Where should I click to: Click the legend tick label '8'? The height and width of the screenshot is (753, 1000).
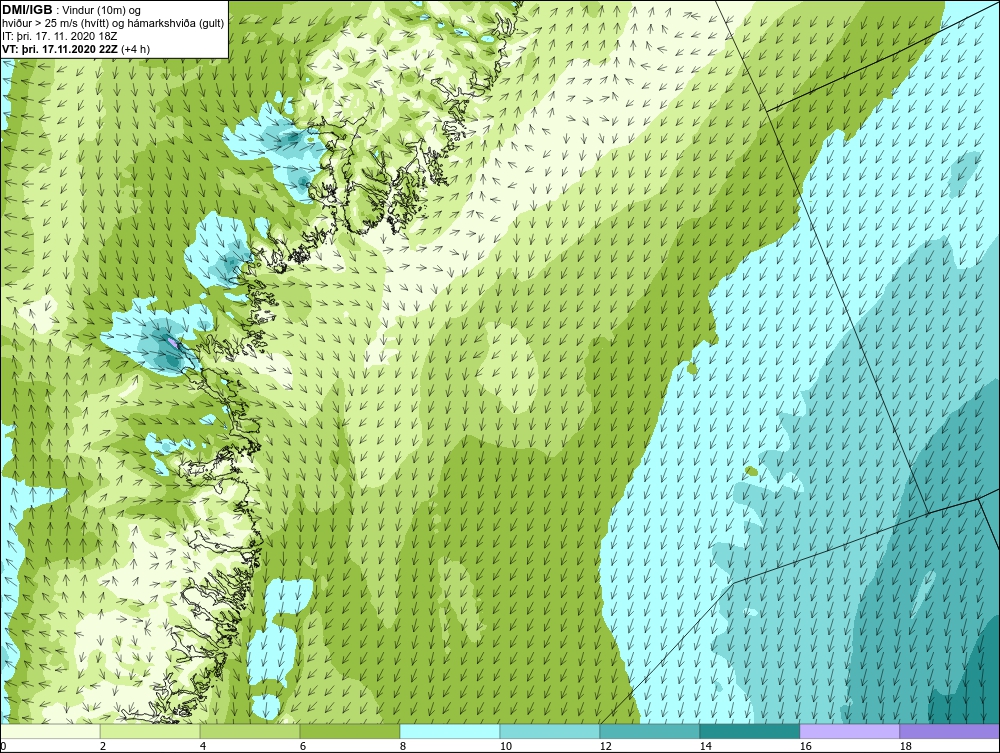coord(402,746)
